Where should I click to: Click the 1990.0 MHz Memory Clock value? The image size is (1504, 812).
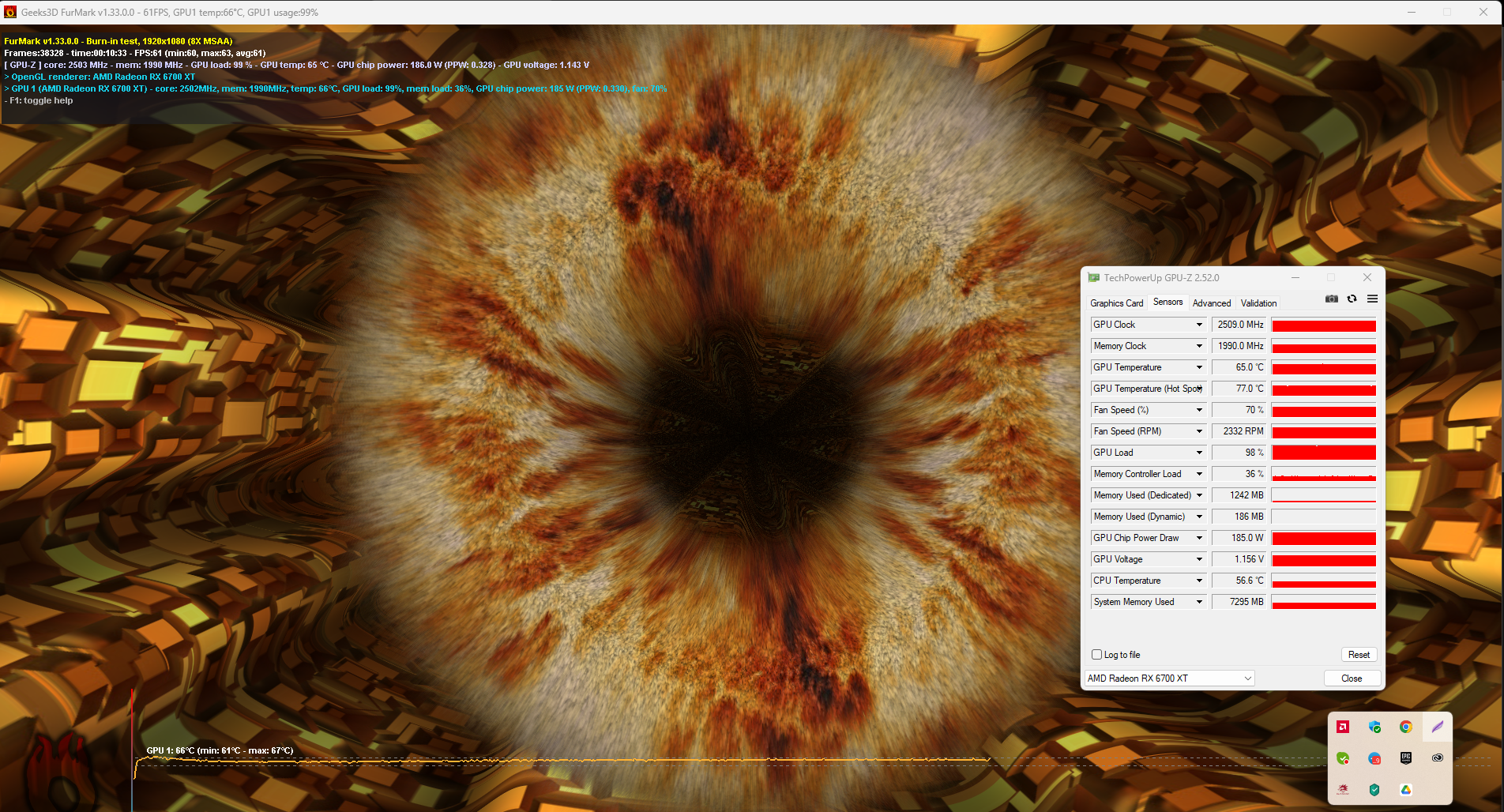(1239, 346)
